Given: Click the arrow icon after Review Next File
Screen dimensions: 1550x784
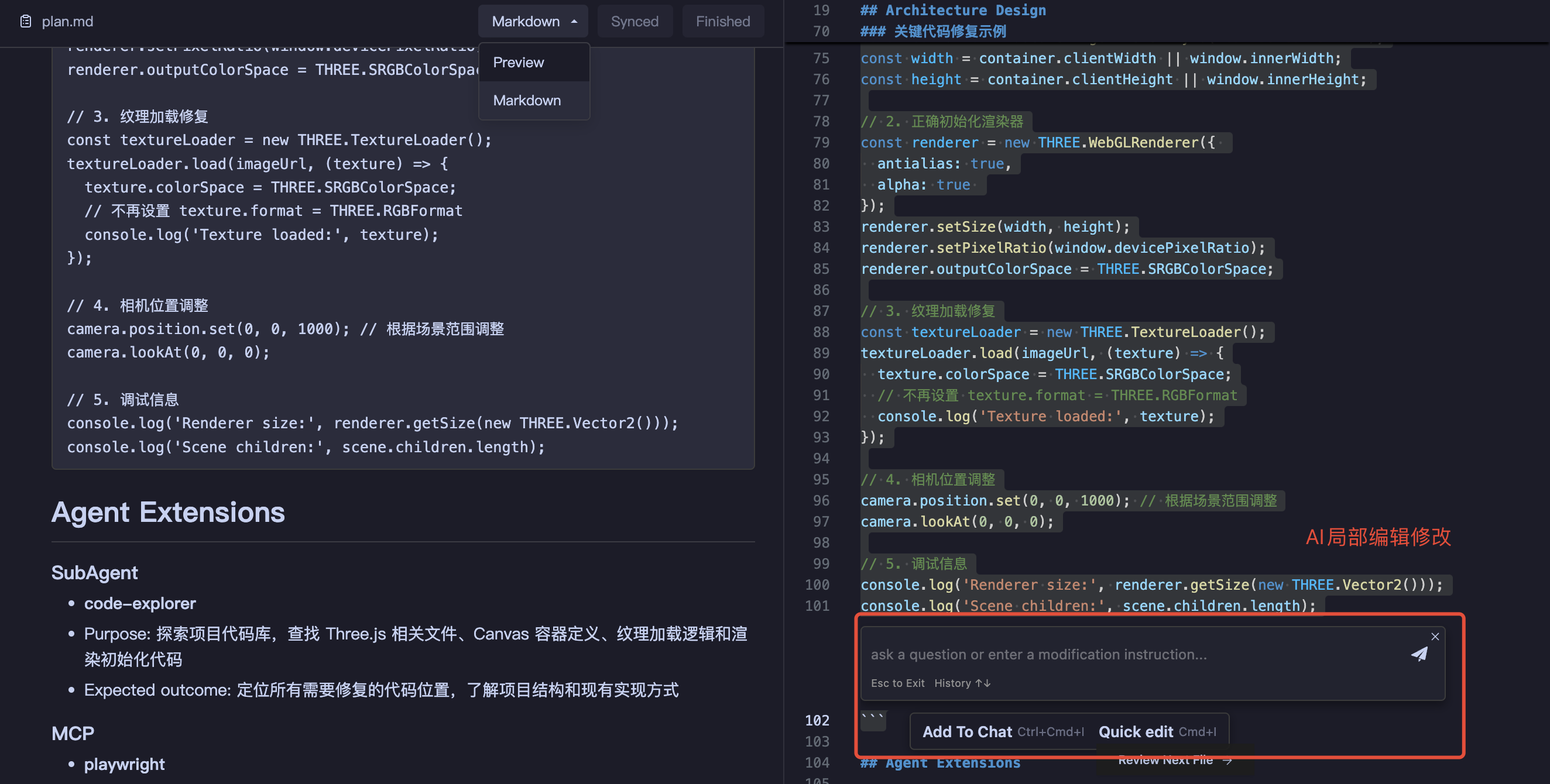Looking at the screenshot, I should (1227, 759).
